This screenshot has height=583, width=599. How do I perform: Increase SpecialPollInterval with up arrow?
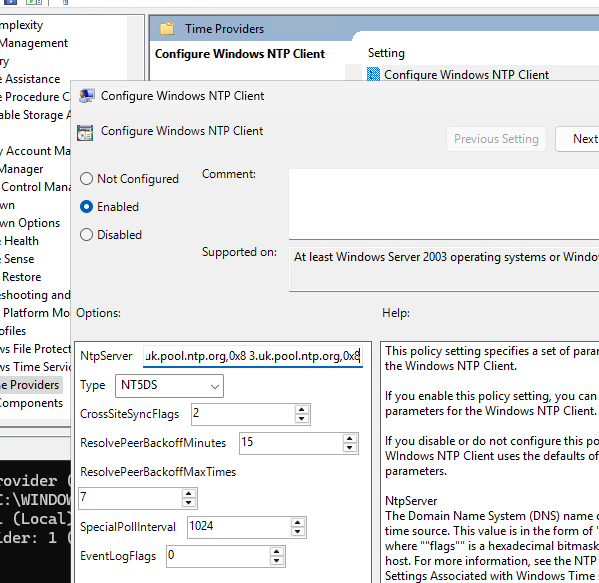(x=297, y=523)
